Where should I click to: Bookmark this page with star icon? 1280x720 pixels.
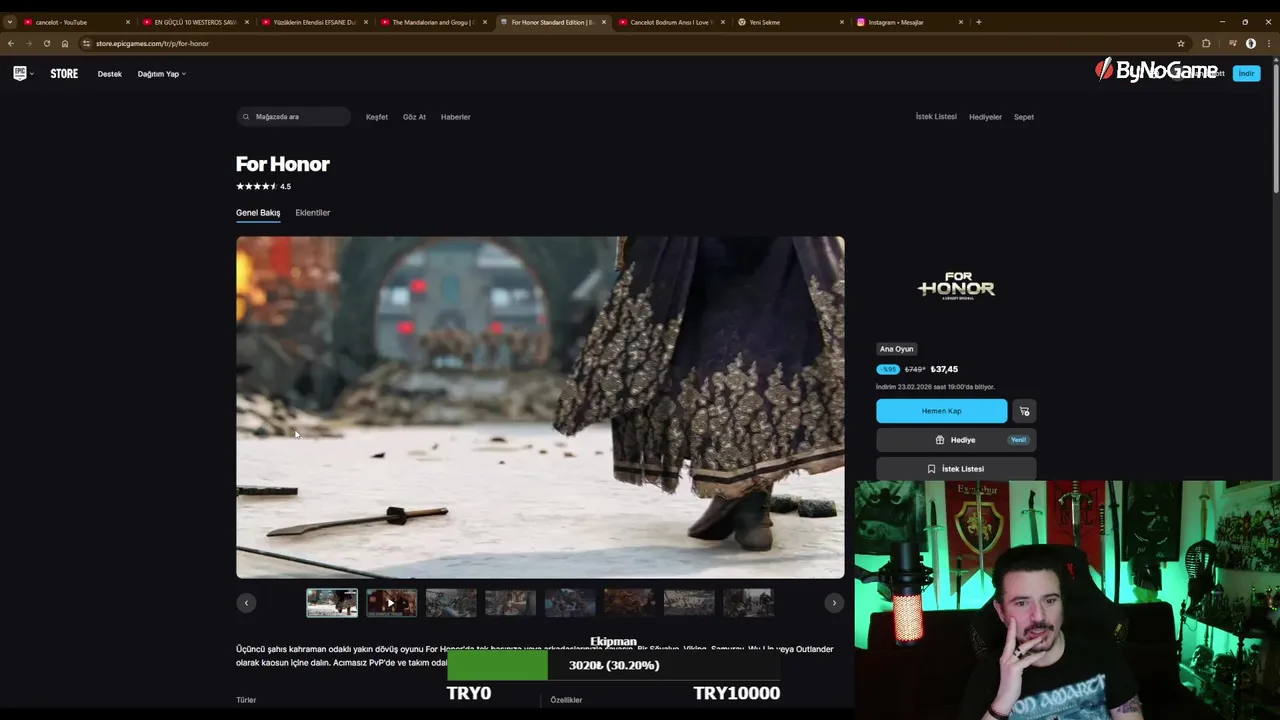pos(1181,43)
